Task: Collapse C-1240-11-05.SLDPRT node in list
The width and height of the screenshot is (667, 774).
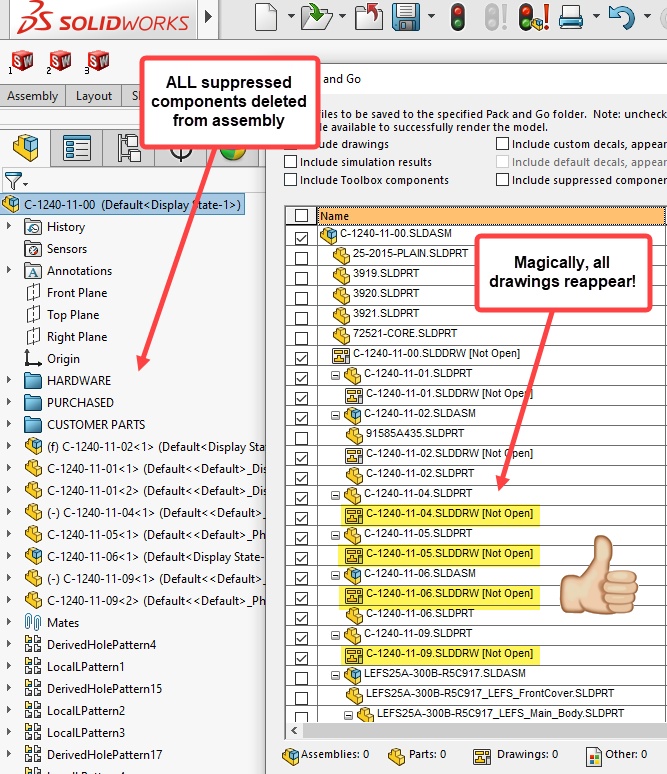Action: point(335,536)
